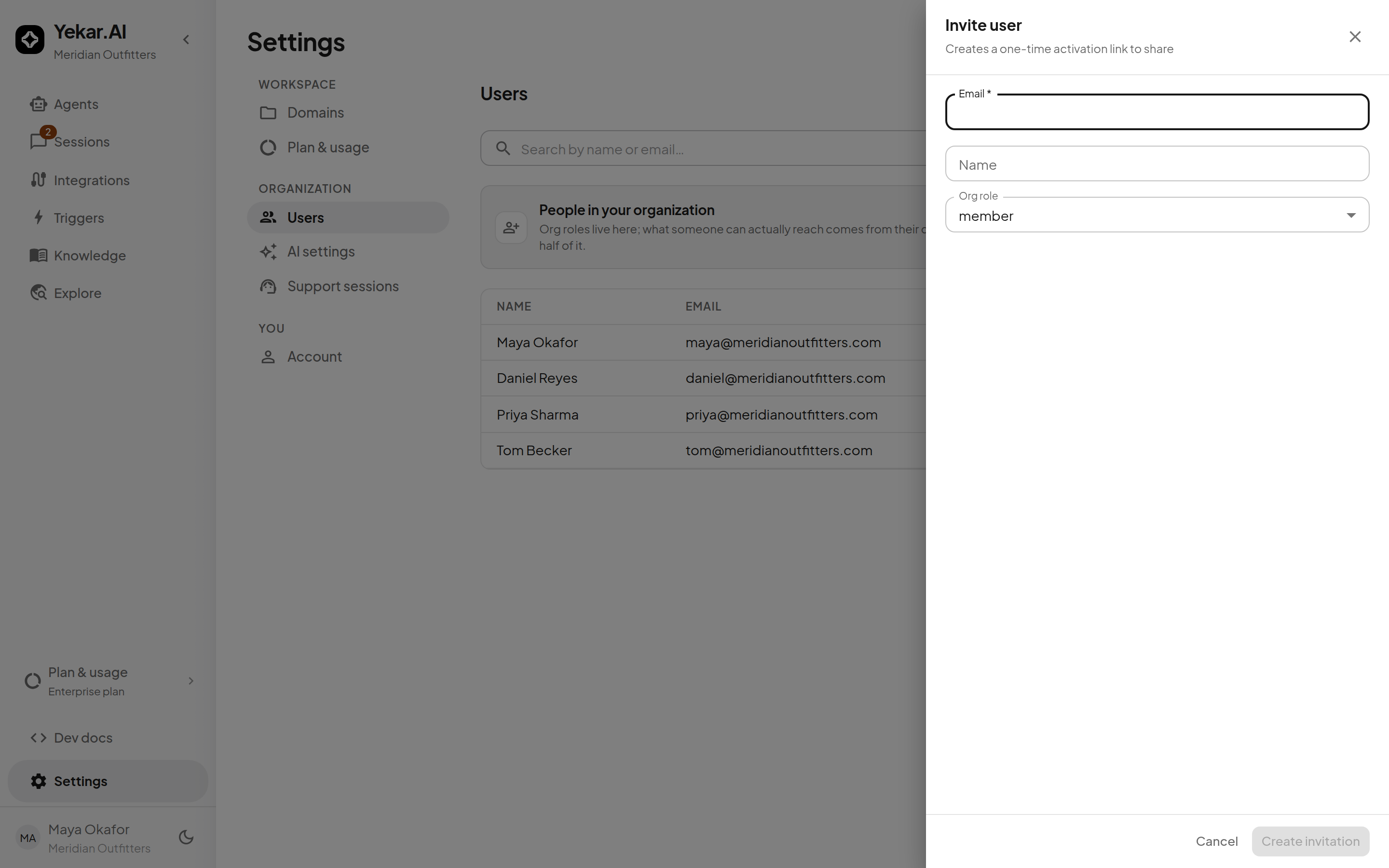Screen dimensions: 1389x868
Task: Toggle dark mode moon icon
Action: (186, 837)
